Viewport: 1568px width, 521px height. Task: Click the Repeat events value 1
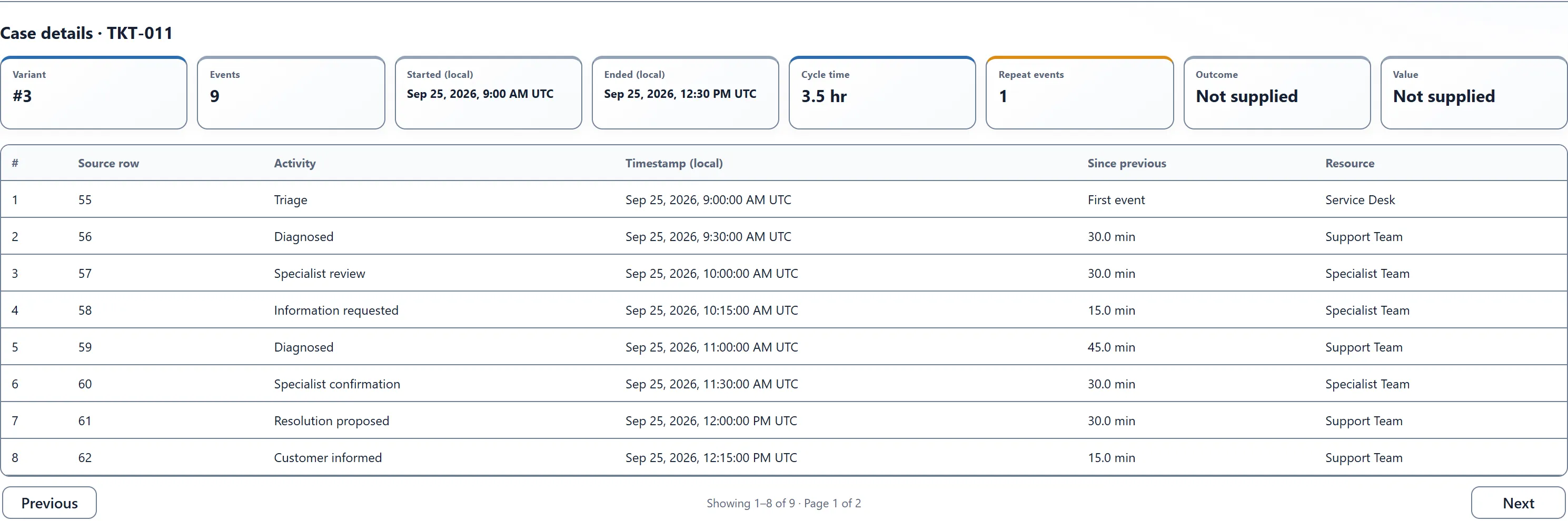click(x=1003, y=96)
